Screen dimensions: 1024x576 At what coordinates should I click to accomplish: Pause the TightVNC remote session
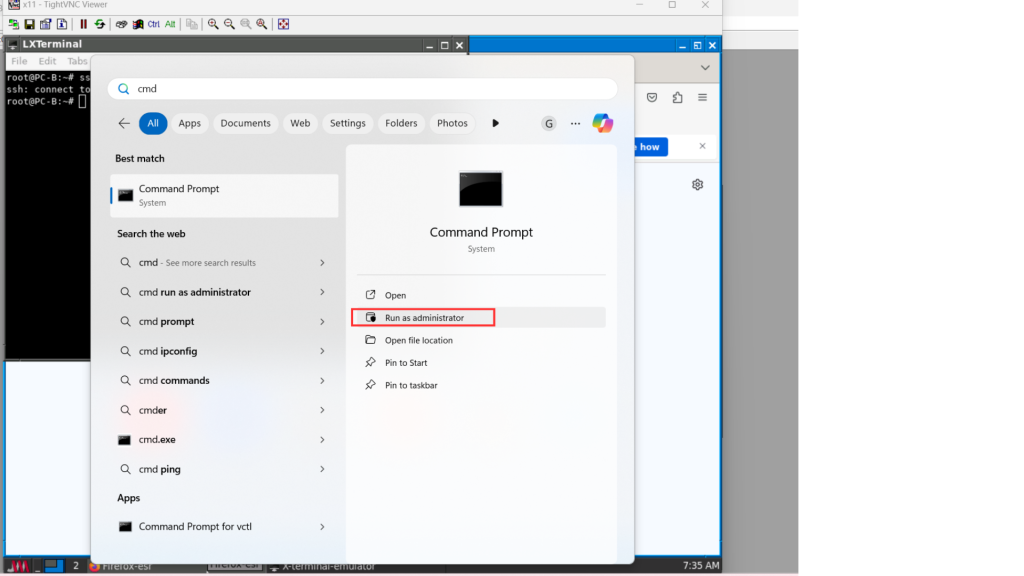coord(83,24)
